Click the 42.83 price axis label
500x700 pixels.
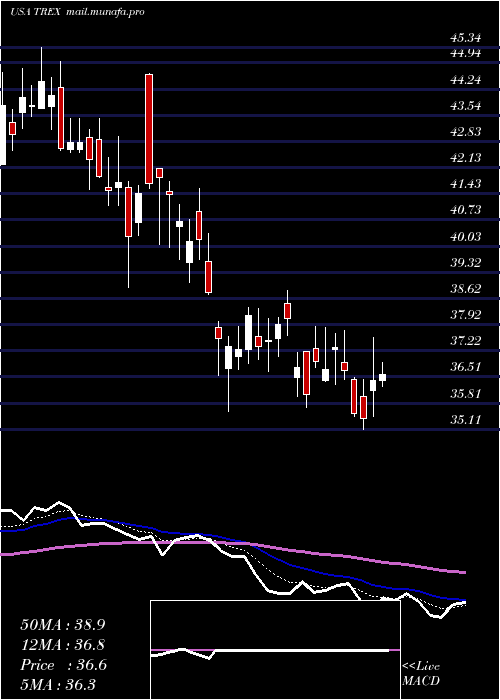pyautogui.click(x=466, y=132)
